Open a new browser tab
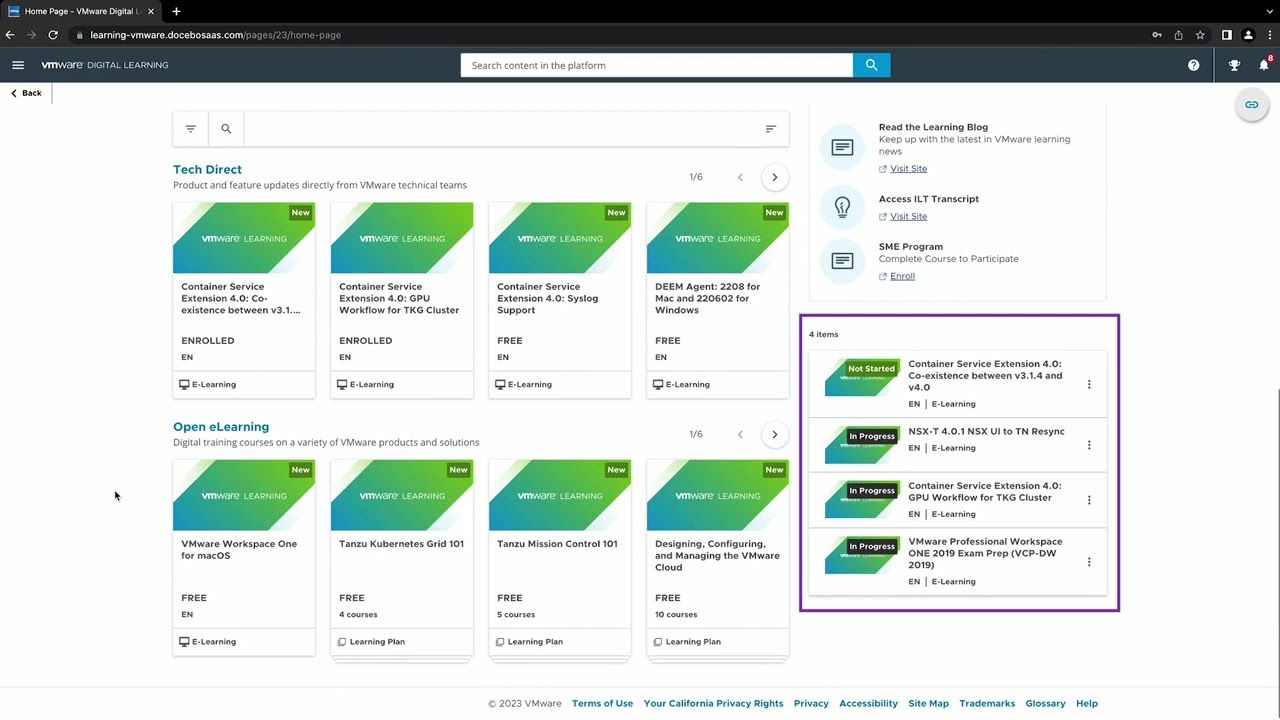1280x720 pixels. 176,11
